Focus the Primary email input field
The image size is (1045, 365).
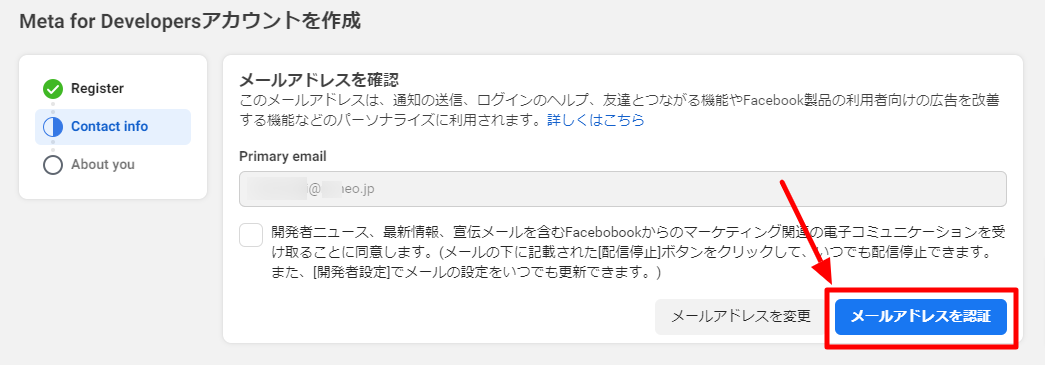pos(622,189)
